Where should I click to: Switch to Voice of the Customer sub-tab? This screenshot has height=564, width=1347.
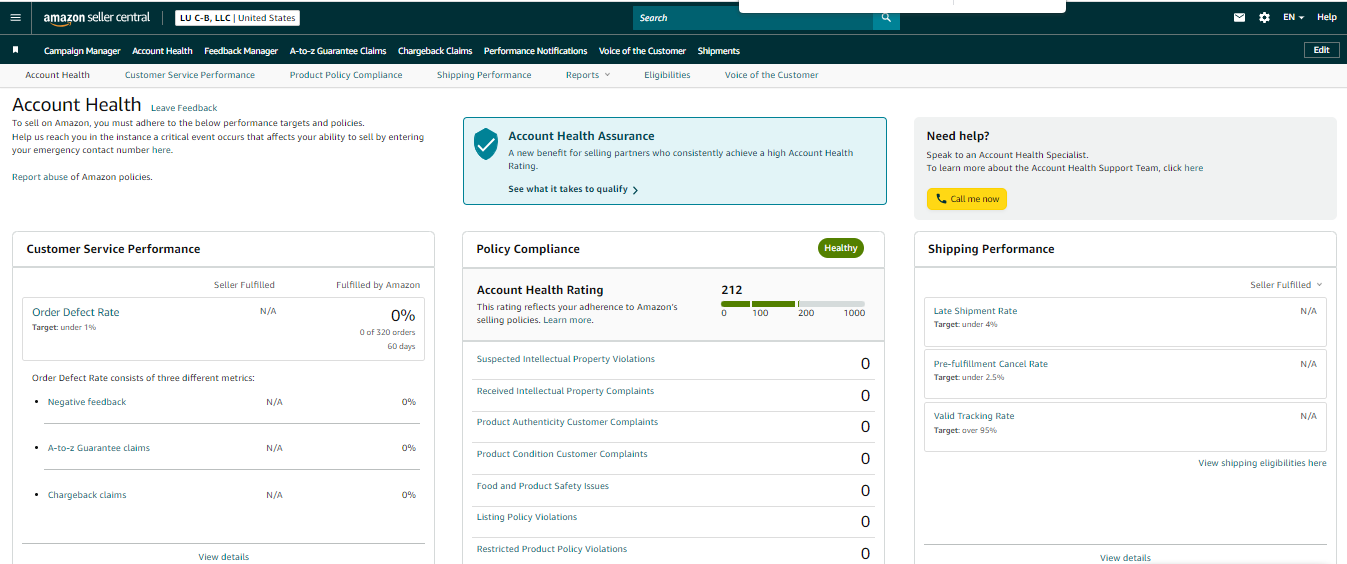click(x=771, y=75)
